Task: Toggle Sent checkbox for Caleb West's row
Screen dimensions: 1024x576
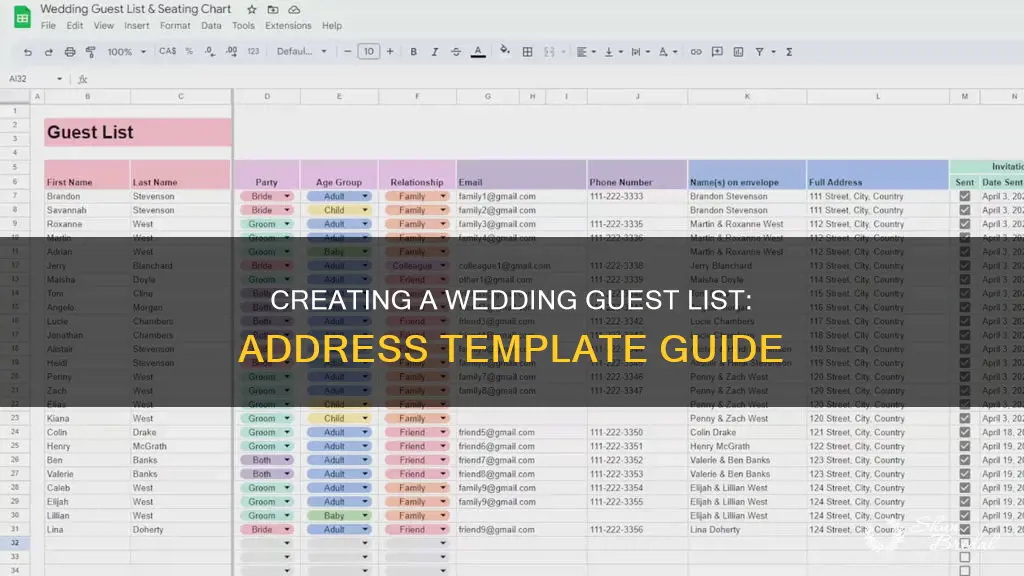Action: [x=965, y=488]
